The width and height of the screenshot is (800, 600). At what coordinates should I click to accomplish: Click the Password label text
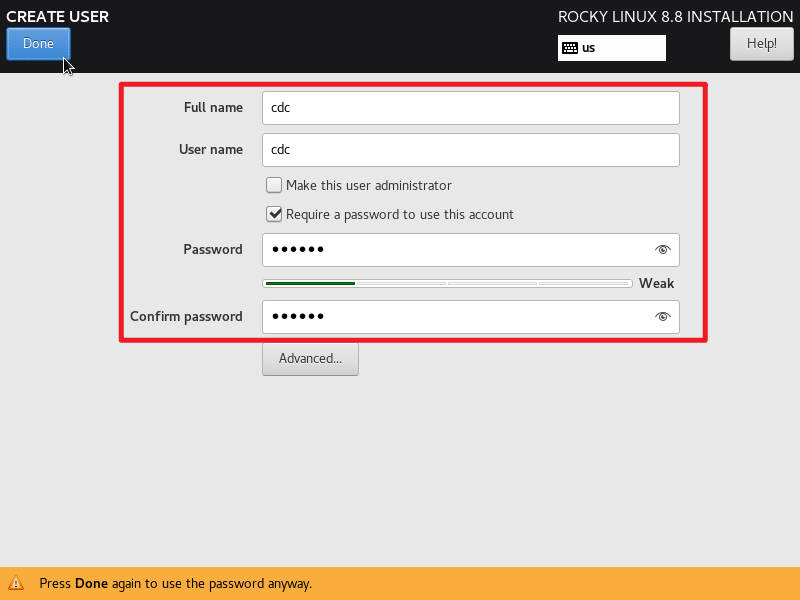pos(213,249)
